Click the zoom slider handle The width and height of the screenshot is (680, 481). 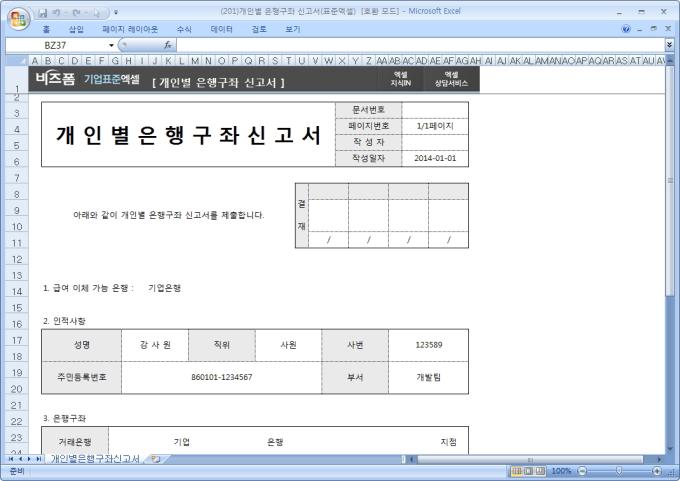pos(619,471)
